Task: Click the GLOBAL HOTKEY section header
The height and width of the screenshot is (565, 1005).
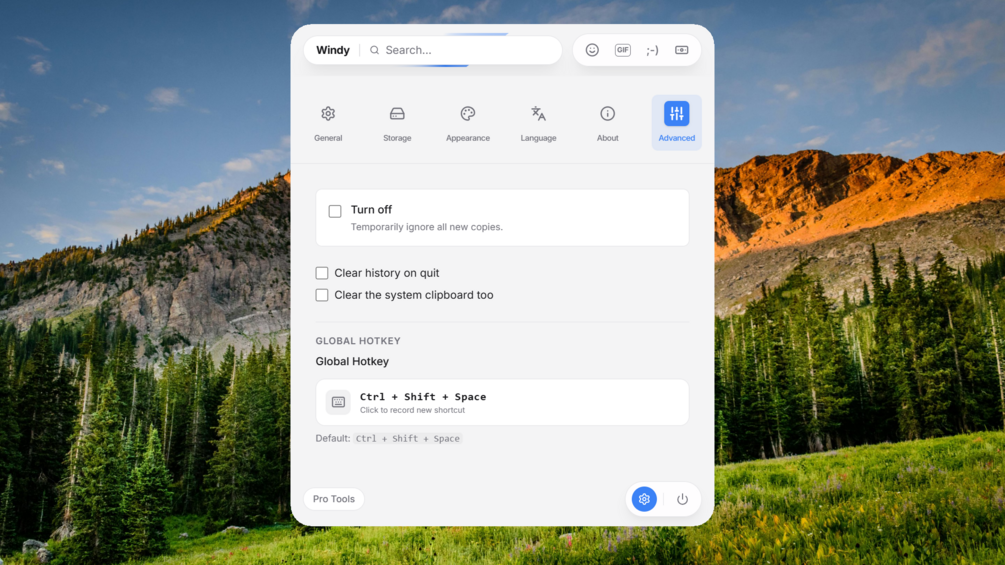Action: (x=358, y=341)
